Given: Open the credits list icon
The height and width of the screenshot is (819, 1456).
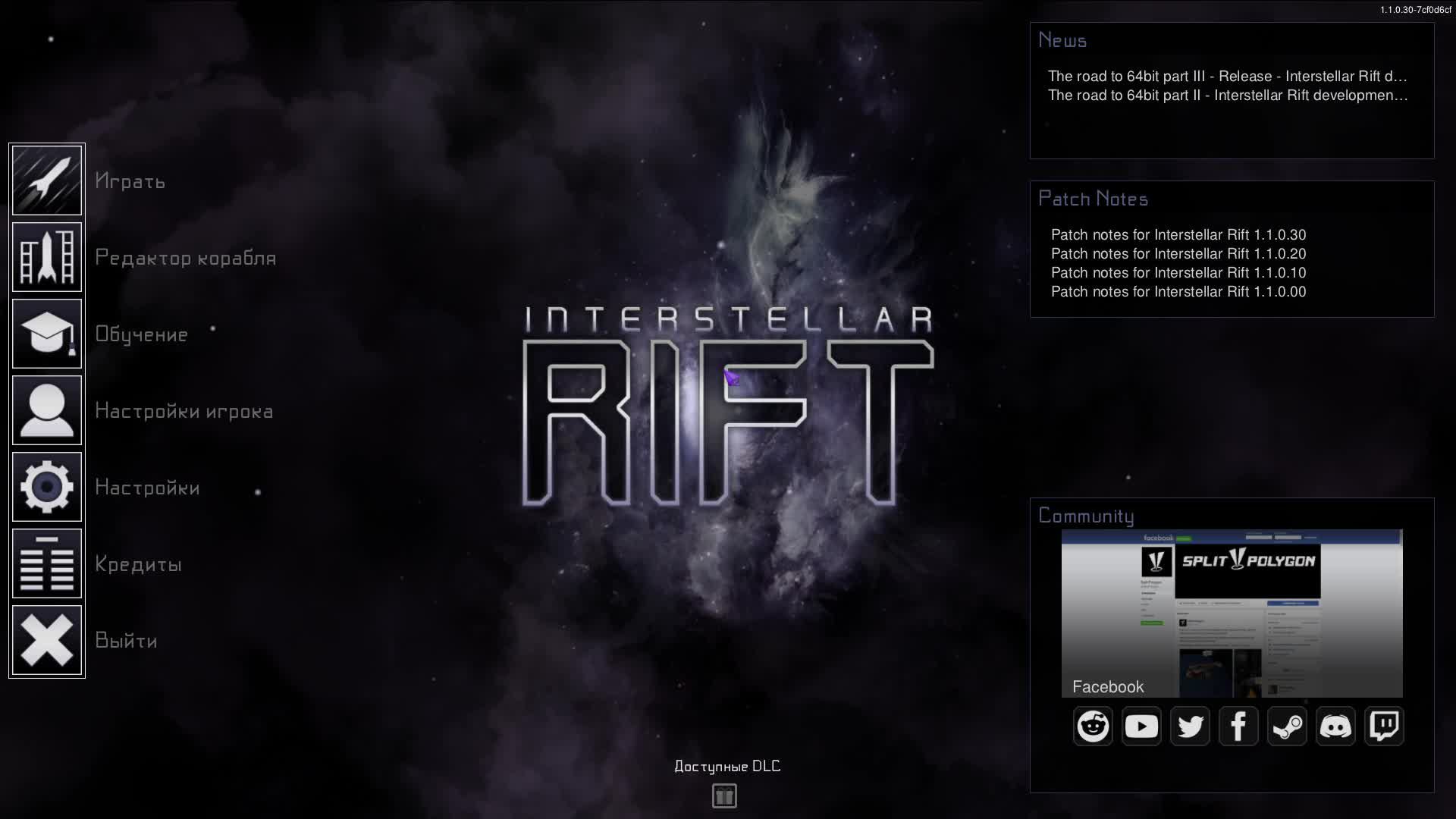Looking at the screenshot, I should click(x=47, y=563).
